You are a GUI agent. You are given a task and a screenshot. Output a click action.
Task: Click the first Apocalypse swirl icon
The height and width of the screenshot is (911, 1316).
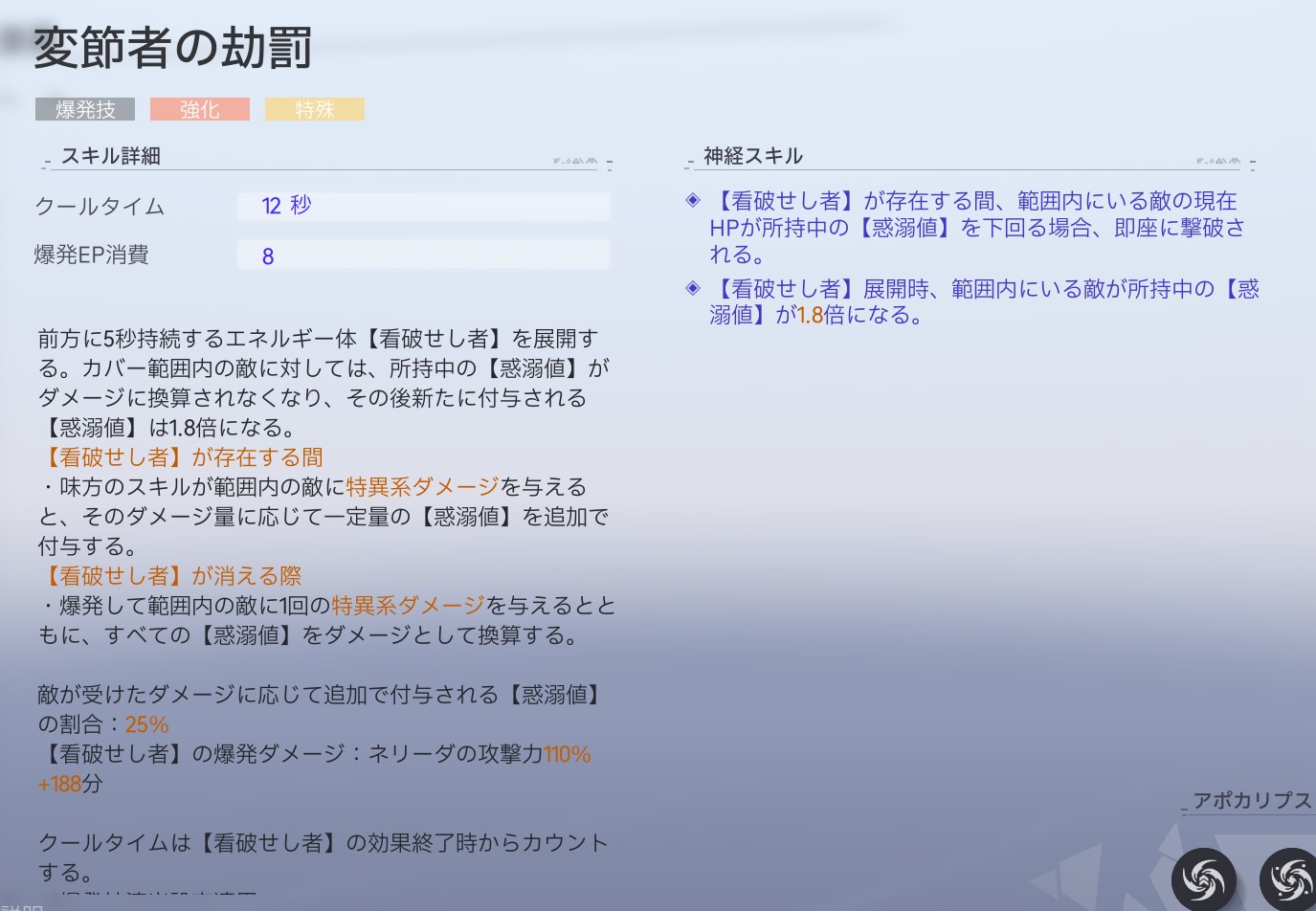point(1203,878)
